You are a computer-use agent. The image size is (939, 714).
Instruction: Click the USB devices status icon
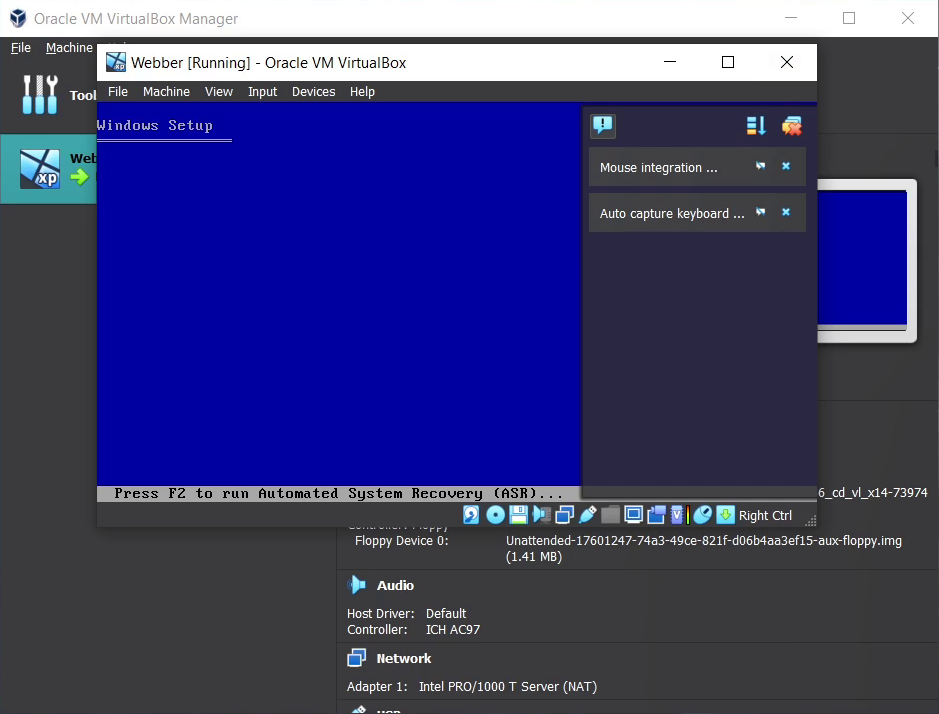click(587, 515)
